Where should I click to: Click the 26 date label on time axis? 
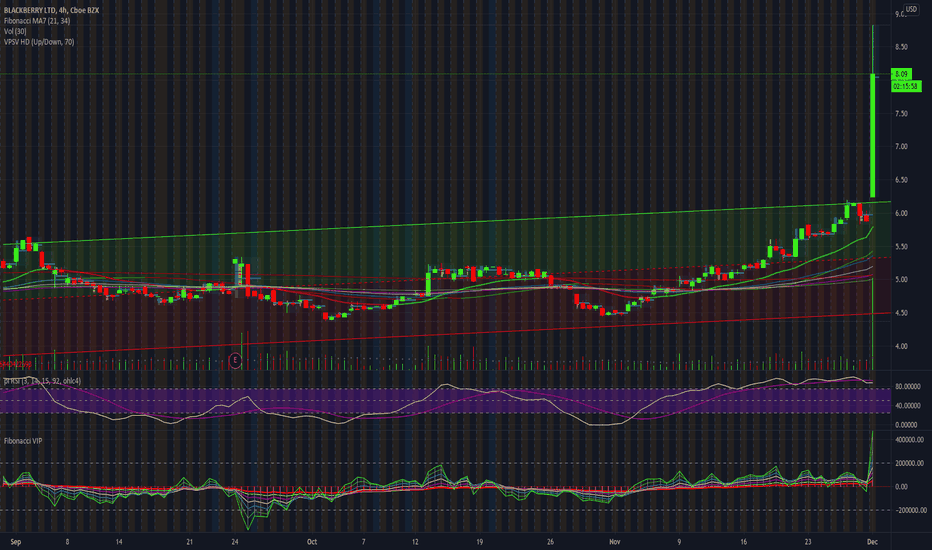pos(550,542)
